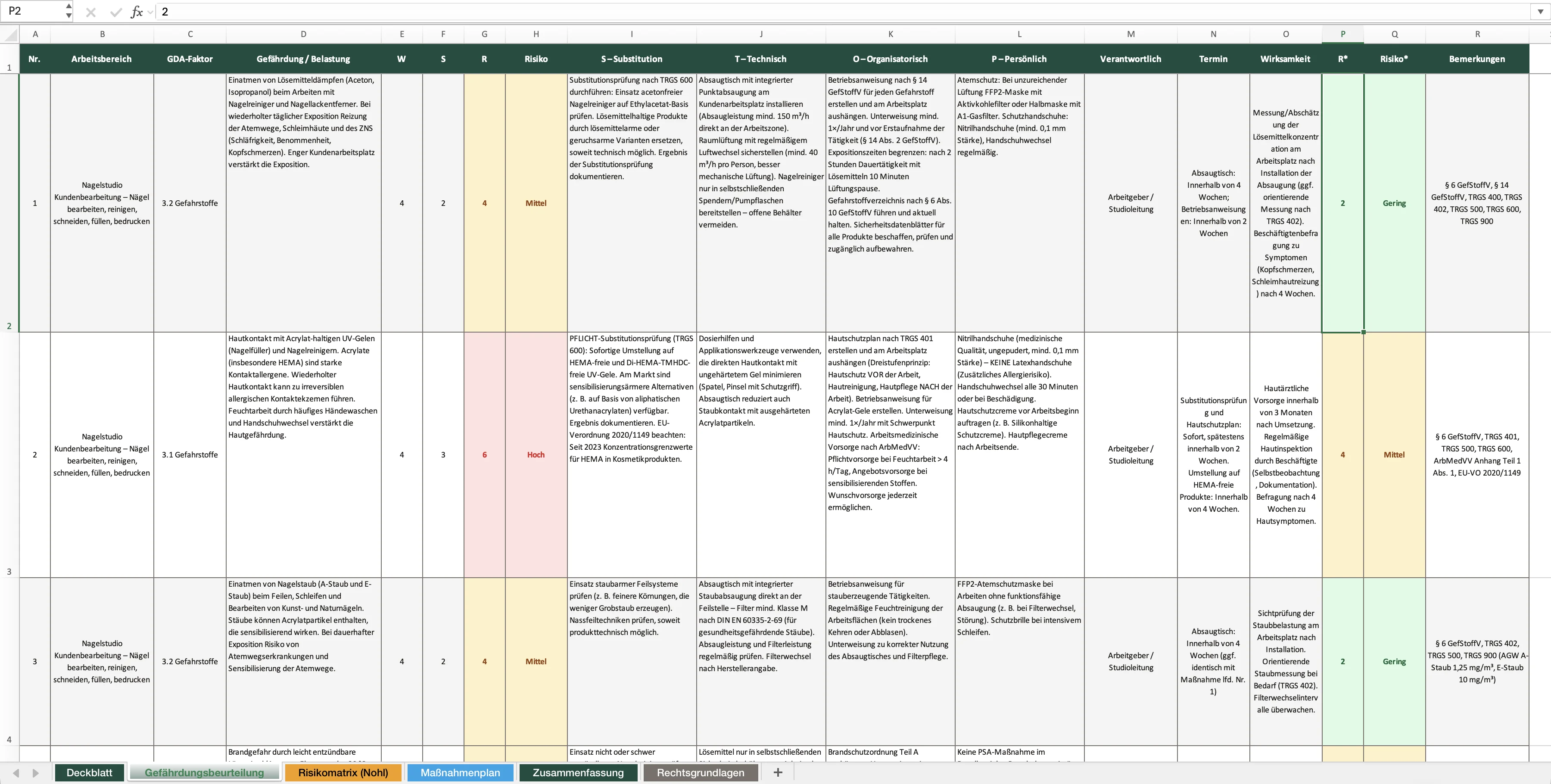The width and height of the screenshot is (1551, 784).
Task: View the Rechtsgrundlagen sheet
Action: [699, 772]
